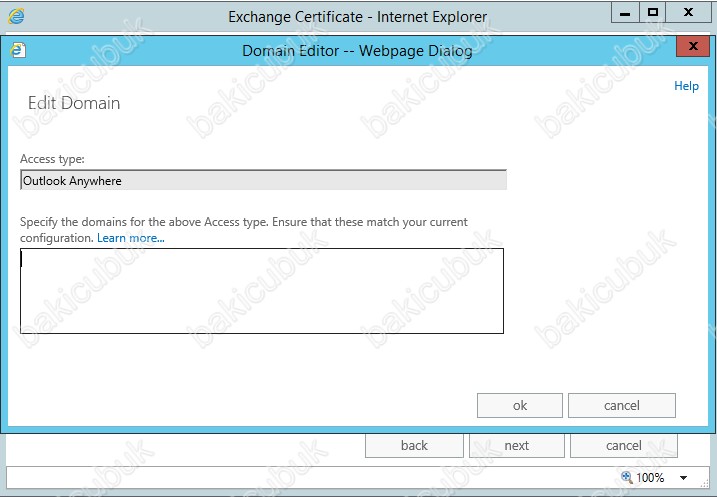The image size is (717, 497).
Task: Open zoom level dropdown arrow
Action: [x=683, y=478]
